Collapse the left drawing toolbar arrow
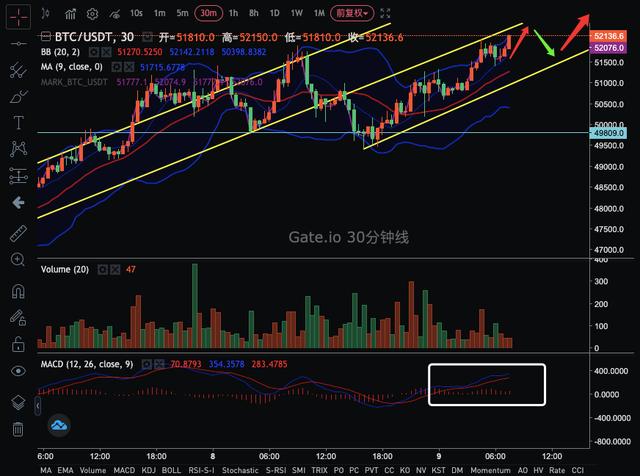The image size is (640, 476). (x=17, y=203)
